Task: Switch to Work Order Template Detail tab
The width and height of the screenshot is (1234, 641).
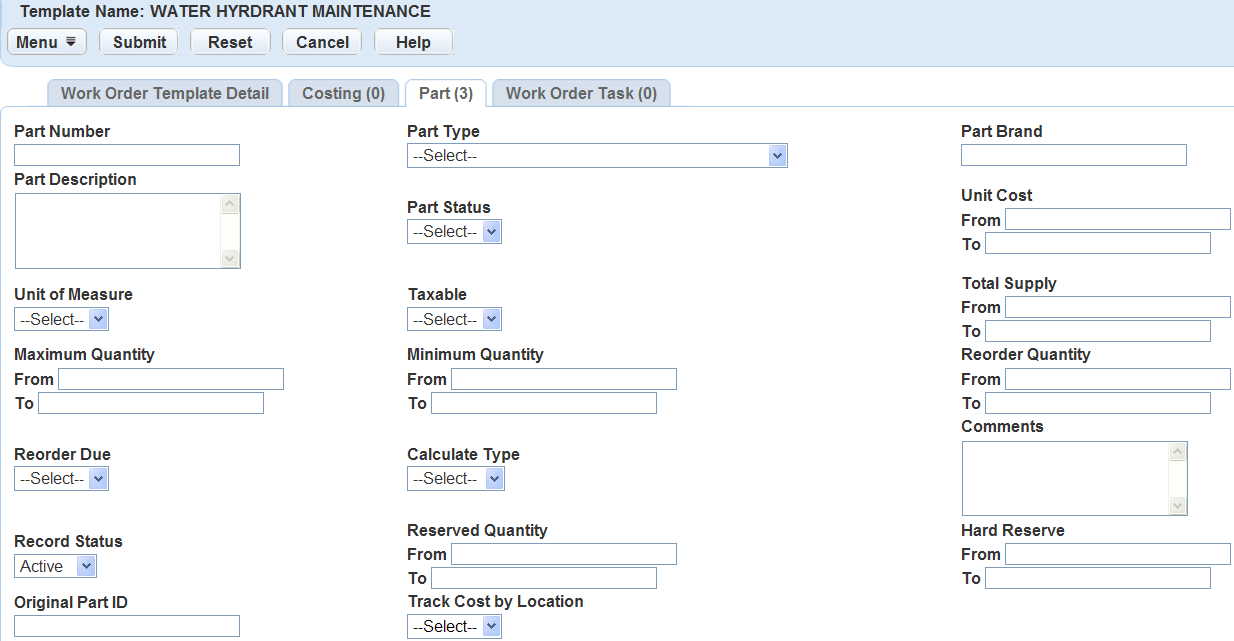Action: pos(165,93)
